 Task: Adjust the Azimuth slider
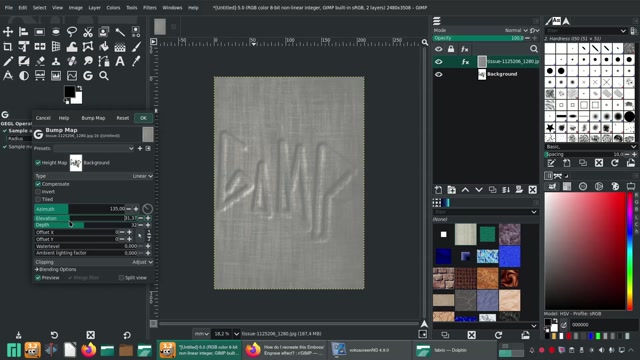coord(80,209)
